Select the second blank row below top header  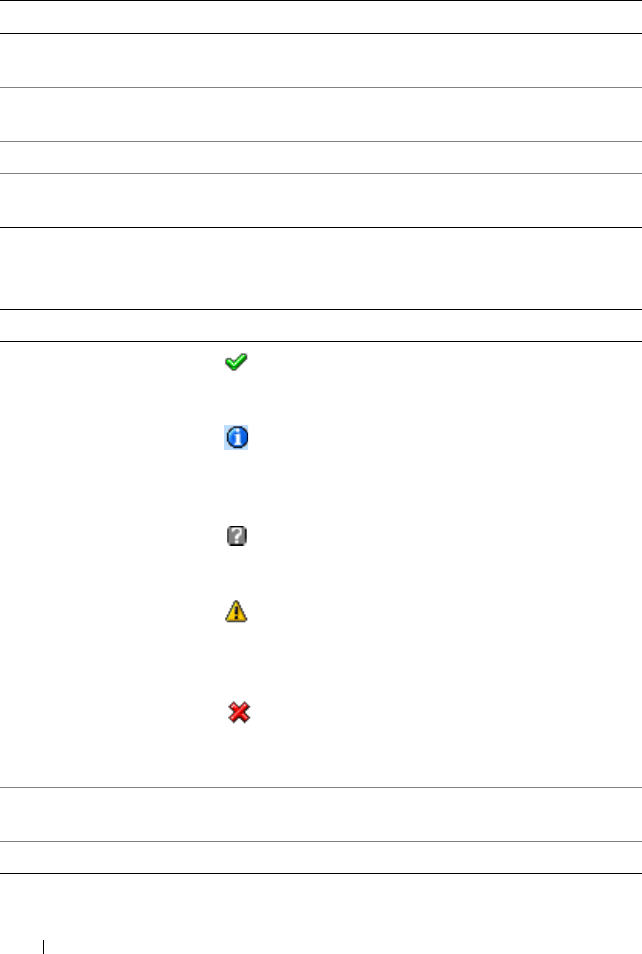click(321, 115)
